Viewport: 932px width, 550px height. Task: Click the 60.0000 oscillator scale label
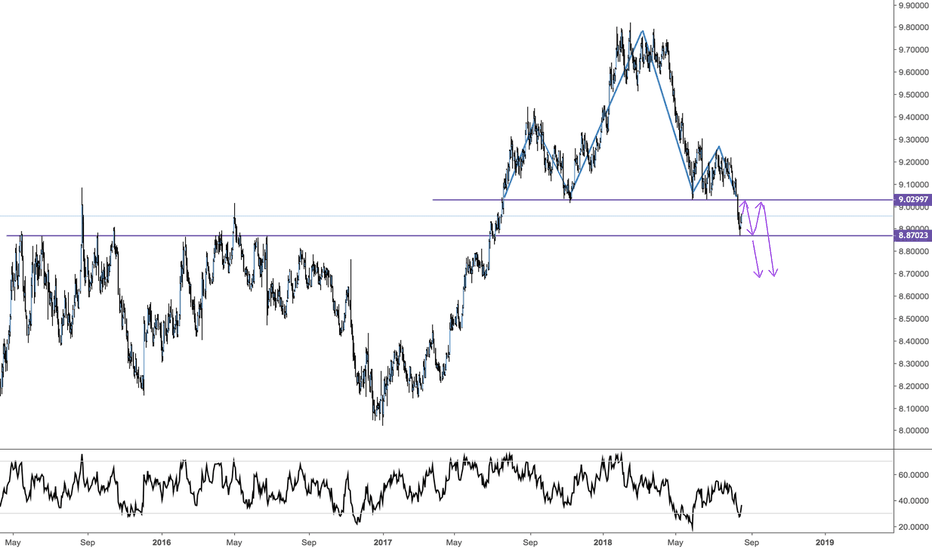coord(913,475)
